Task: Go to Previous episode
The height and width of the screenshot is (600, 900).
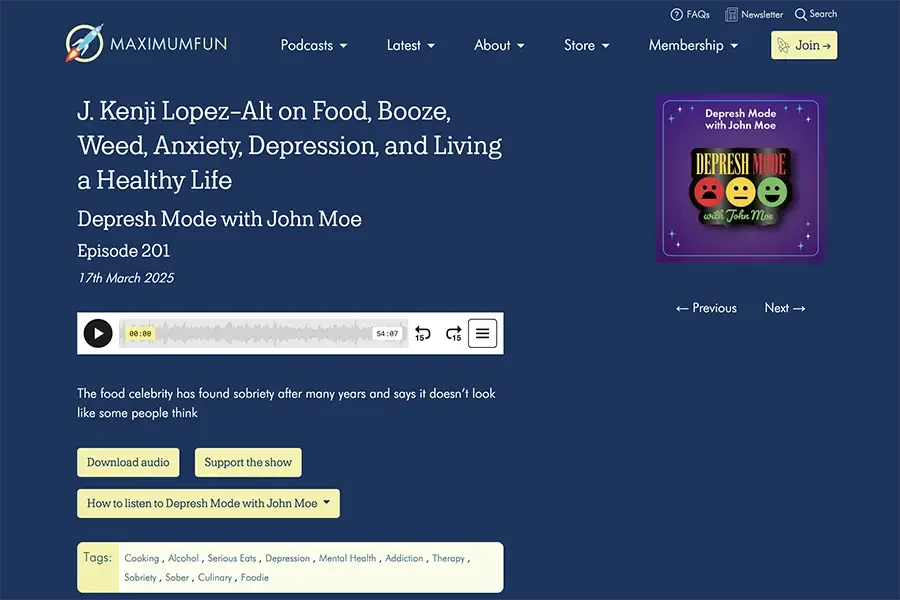Action: coord(706,308)
